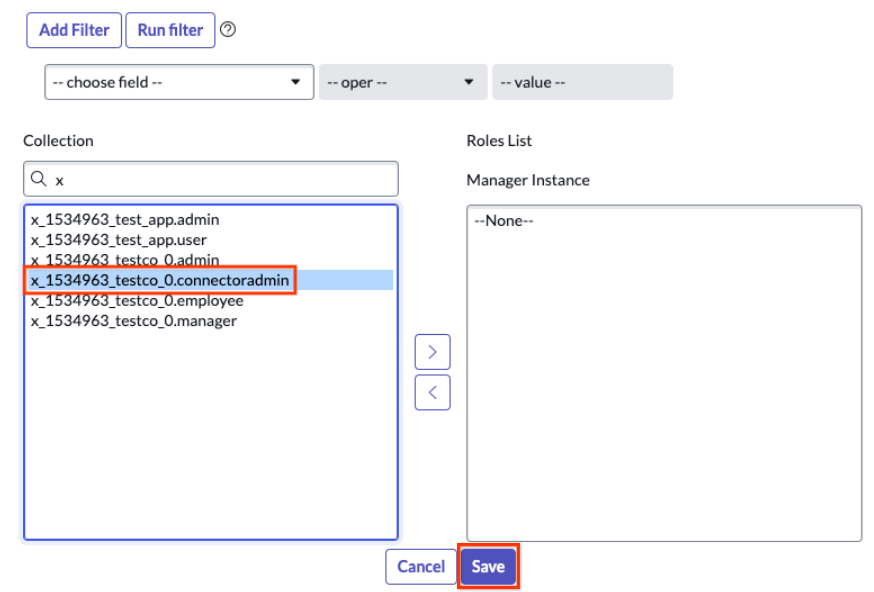
Task: Select x_1534963_test_app.user role
Action: [x=119, y=240]
